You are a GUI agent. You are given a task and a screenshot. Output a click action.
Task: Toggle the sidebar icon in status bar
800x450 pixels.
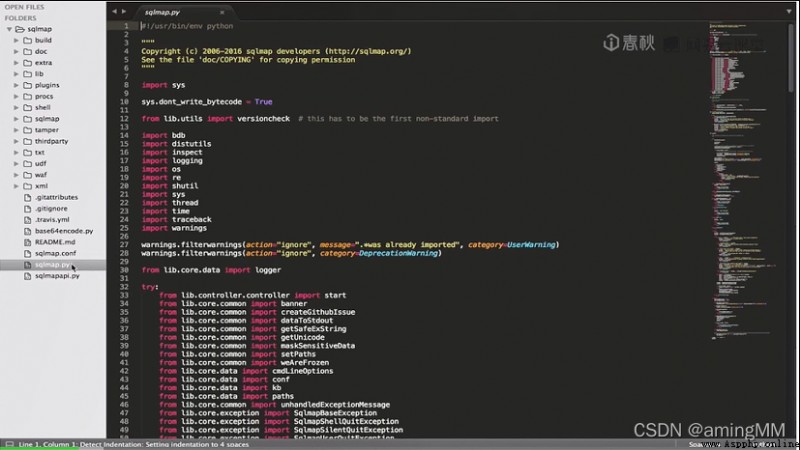tap(10, 445)
